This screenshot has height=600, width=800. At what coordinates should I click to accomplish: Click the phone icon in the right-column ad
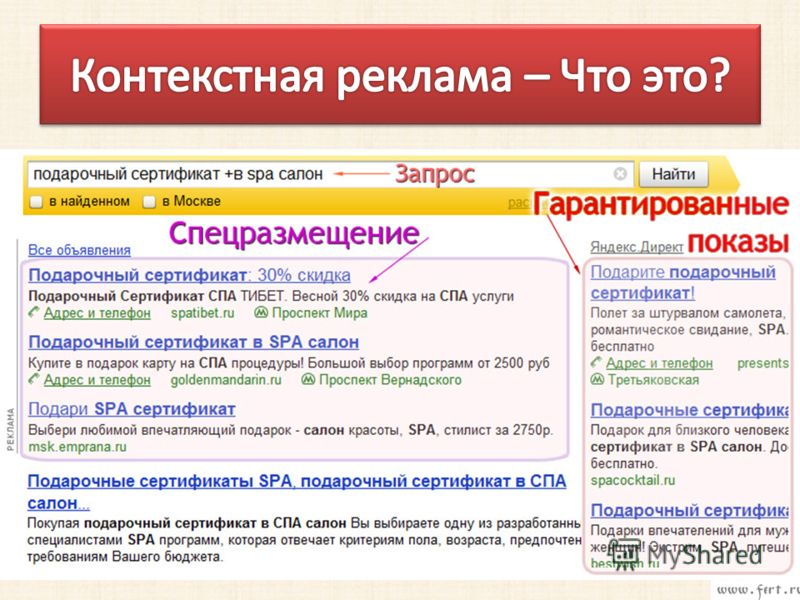point(596,363)
